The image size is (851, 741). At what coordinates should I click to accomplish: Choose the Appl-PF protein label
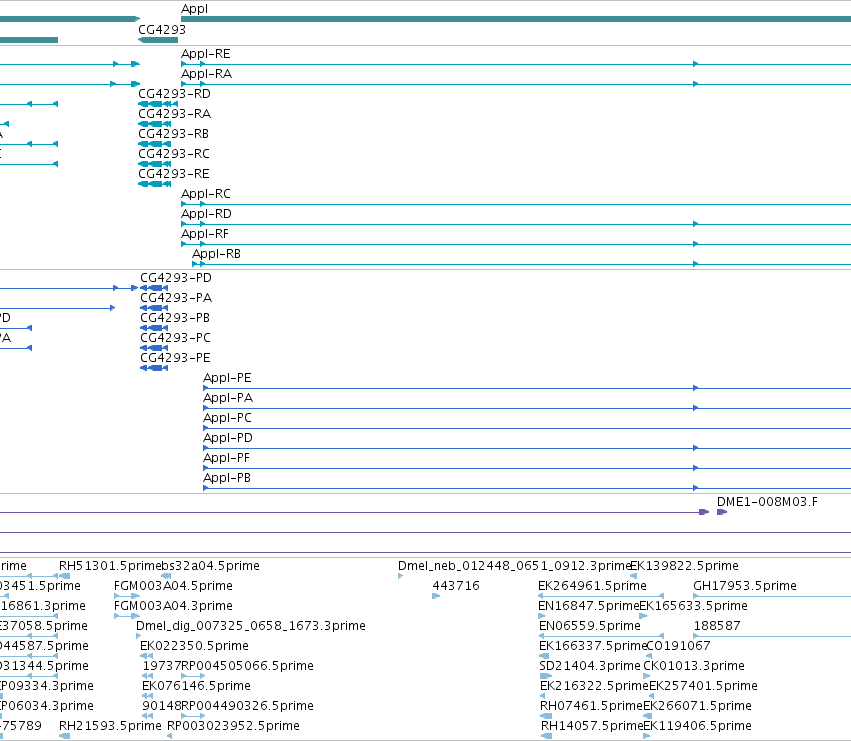pyautogui.click(x=226, y=458)
